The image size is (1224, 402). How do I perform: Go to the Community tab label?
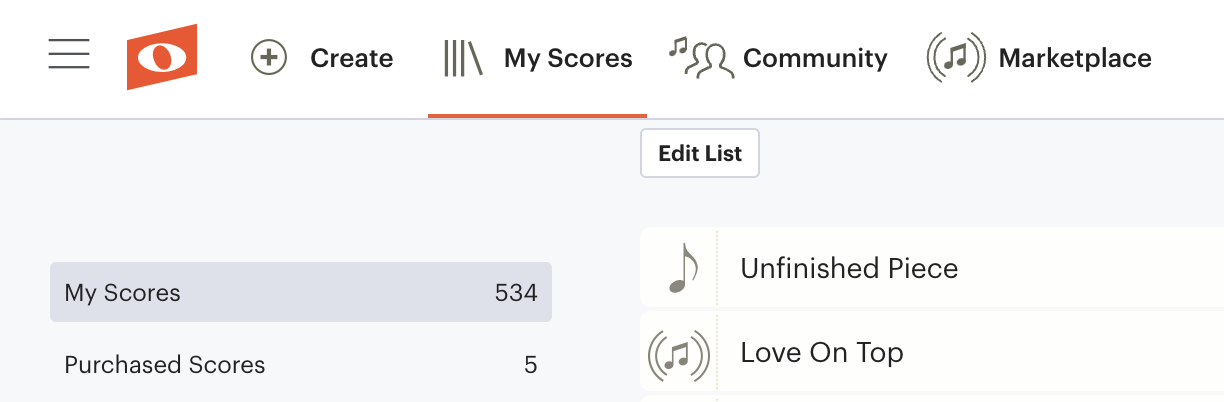point(815,58)
